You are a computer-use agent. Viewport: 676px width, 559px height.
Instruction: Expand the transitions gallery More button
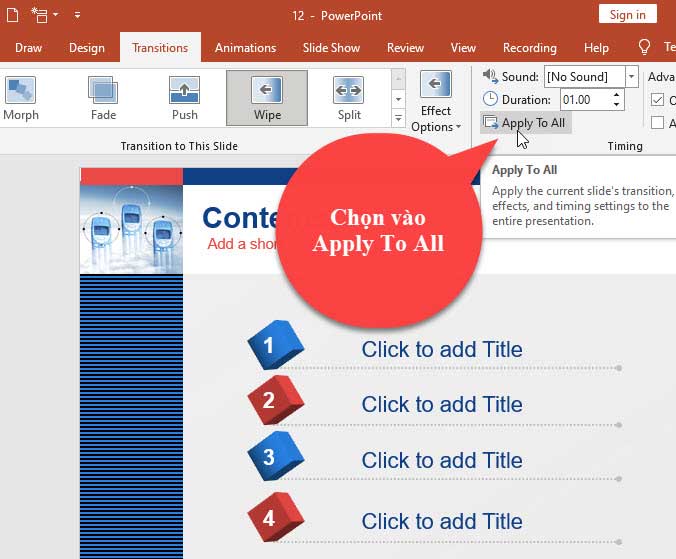tap(398, 117)
